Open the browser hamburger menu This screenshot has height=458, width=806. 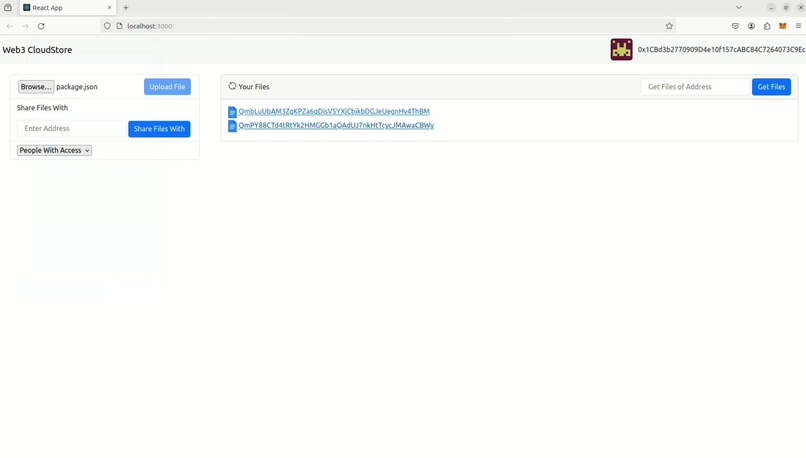point(798,26)
